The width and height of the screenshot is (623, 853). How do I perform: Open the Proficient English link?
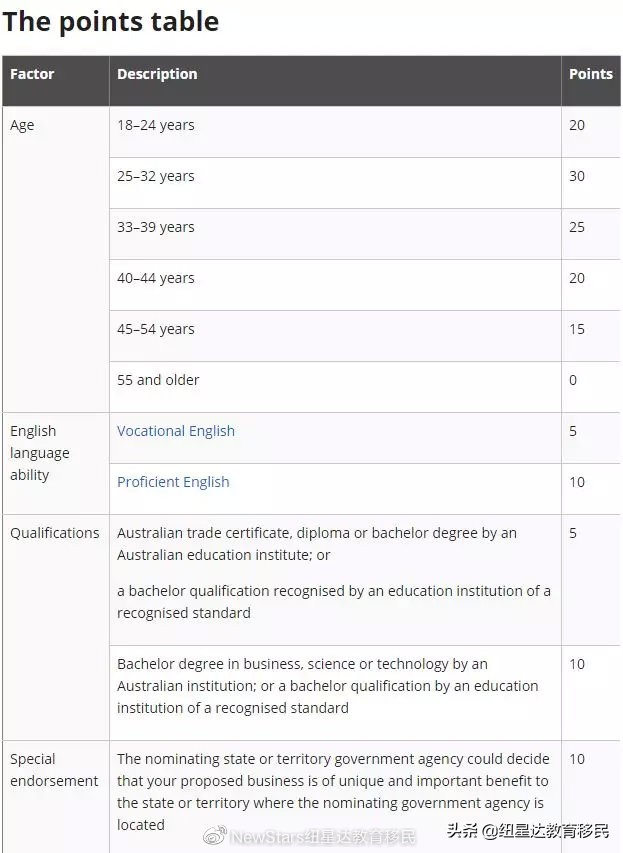[x=173, y=482]
